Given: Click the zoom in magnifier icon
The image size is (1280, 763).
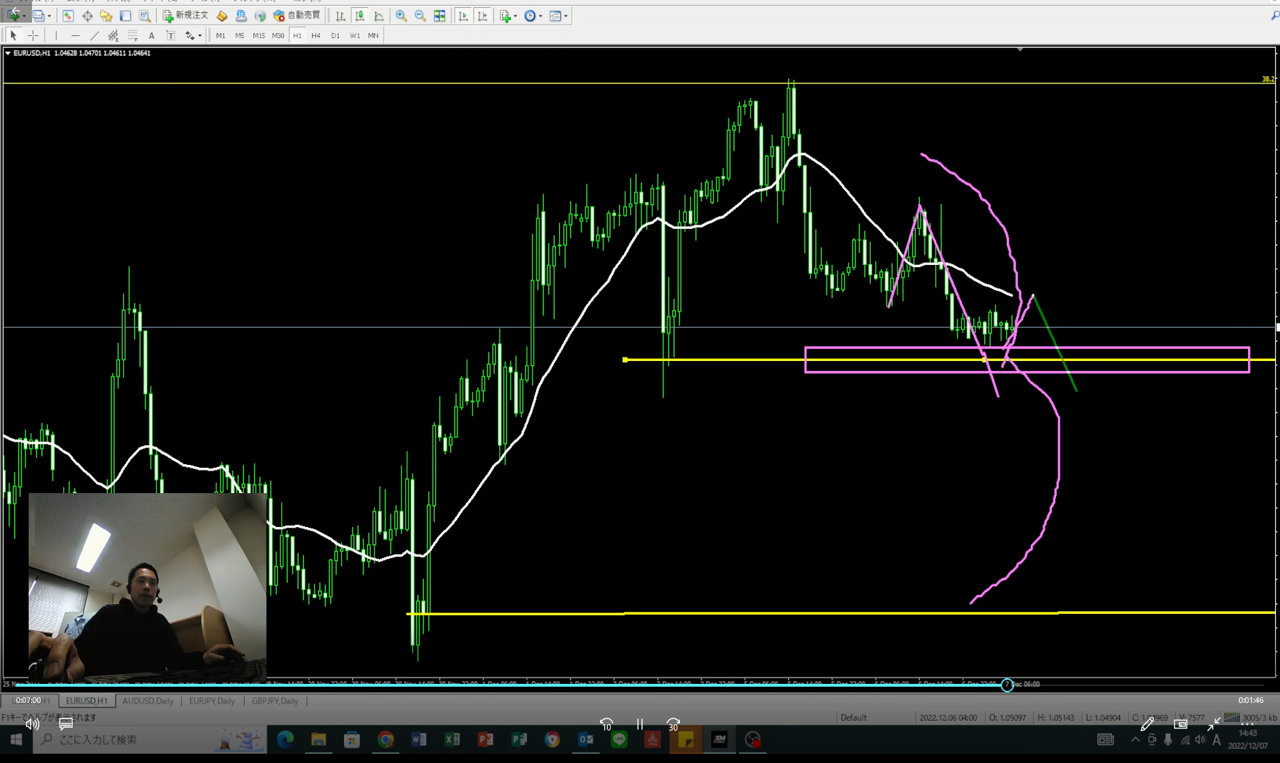Looking at the screenshot, I should click(x=401, y=16).
